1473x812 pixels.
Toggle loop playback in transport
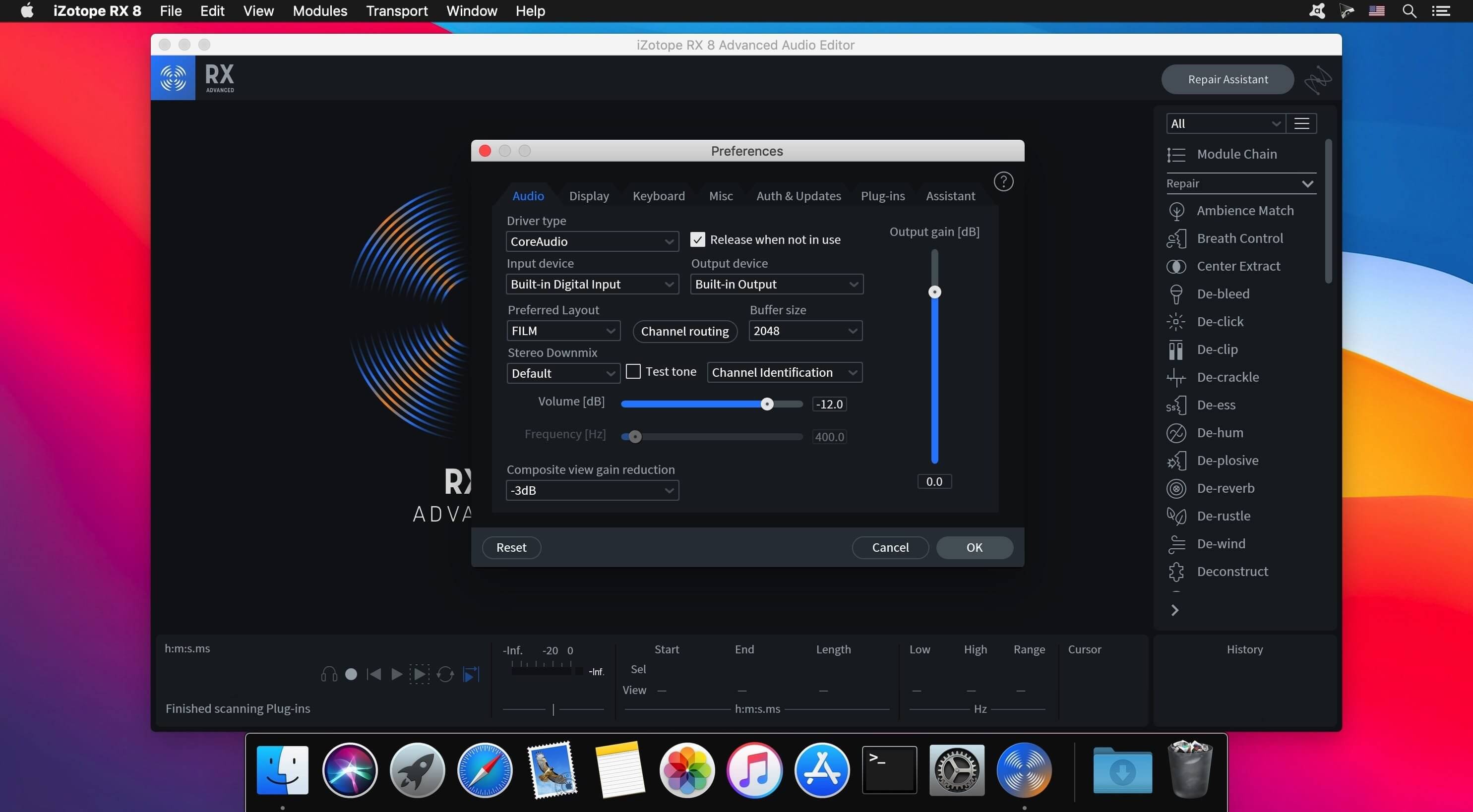click(445, 674)
